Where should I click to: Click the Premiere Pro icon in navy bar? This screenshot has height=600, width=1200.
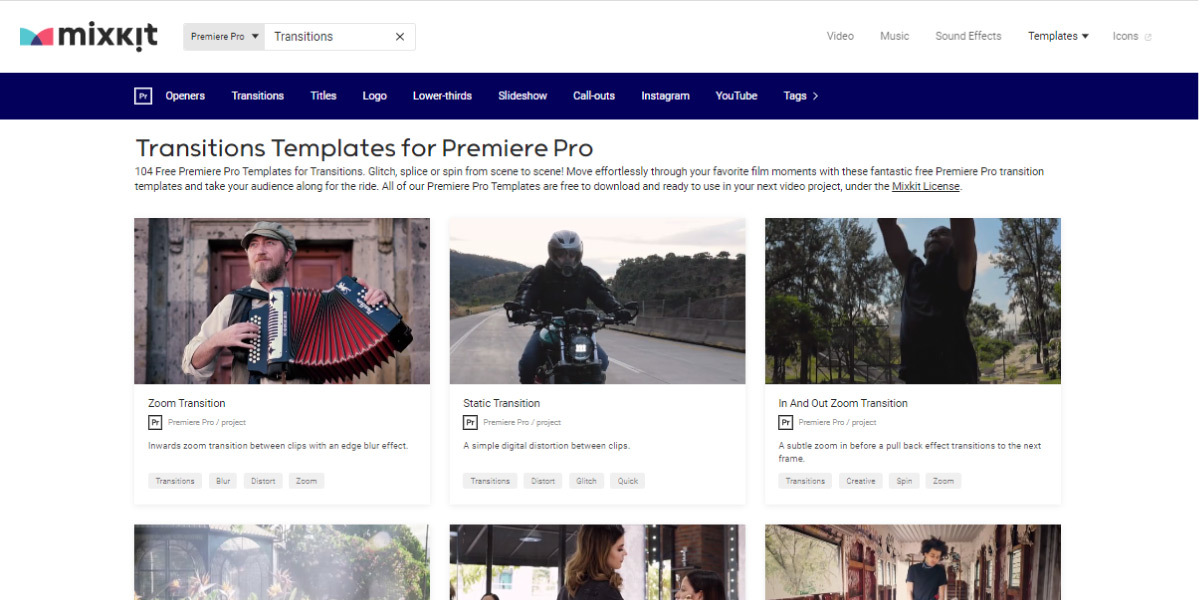[x=143, y=96]
